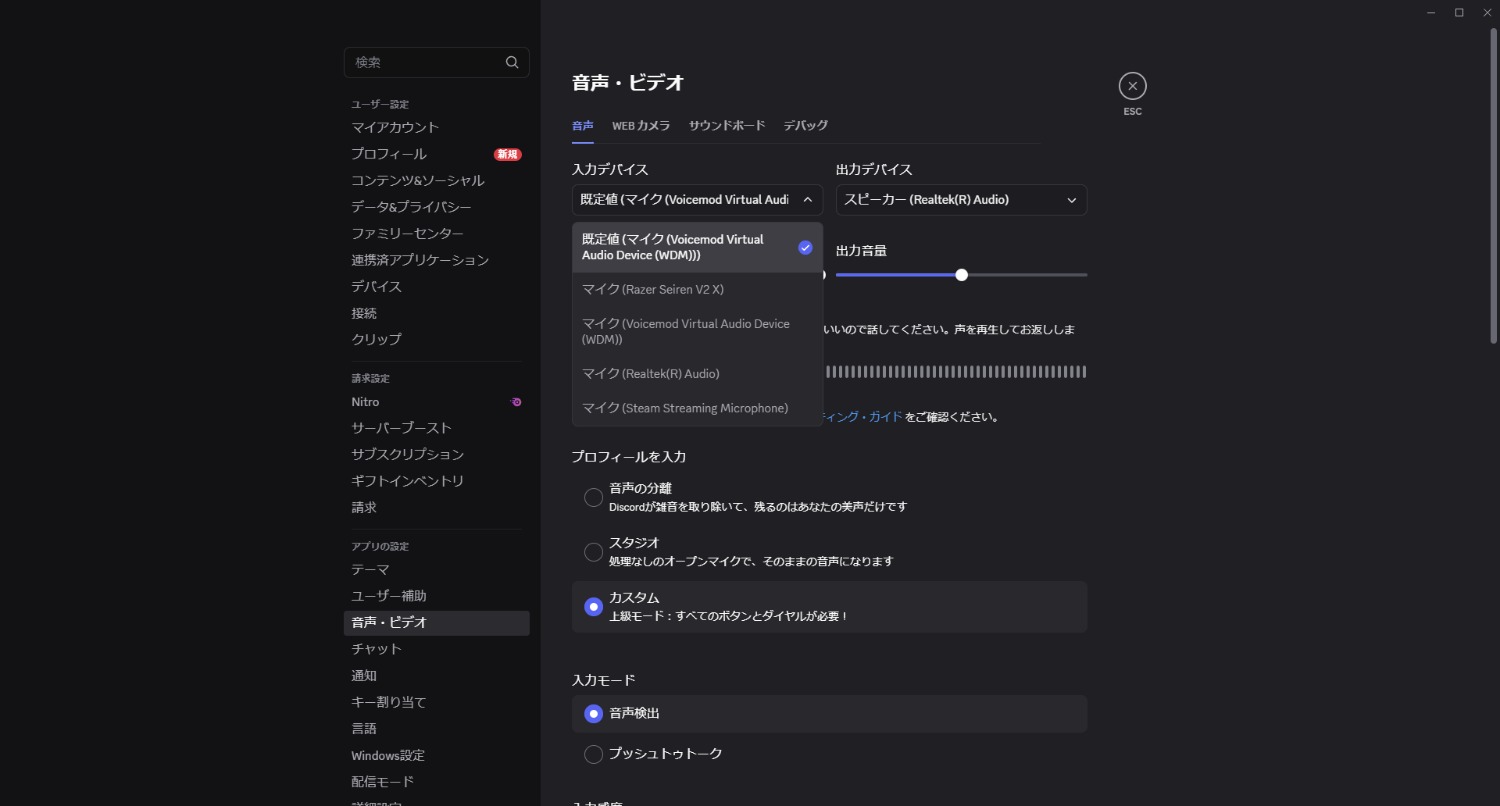
Task: Open マイアカウント settings page
Action: pyautogui.click(x=395, y=128)
